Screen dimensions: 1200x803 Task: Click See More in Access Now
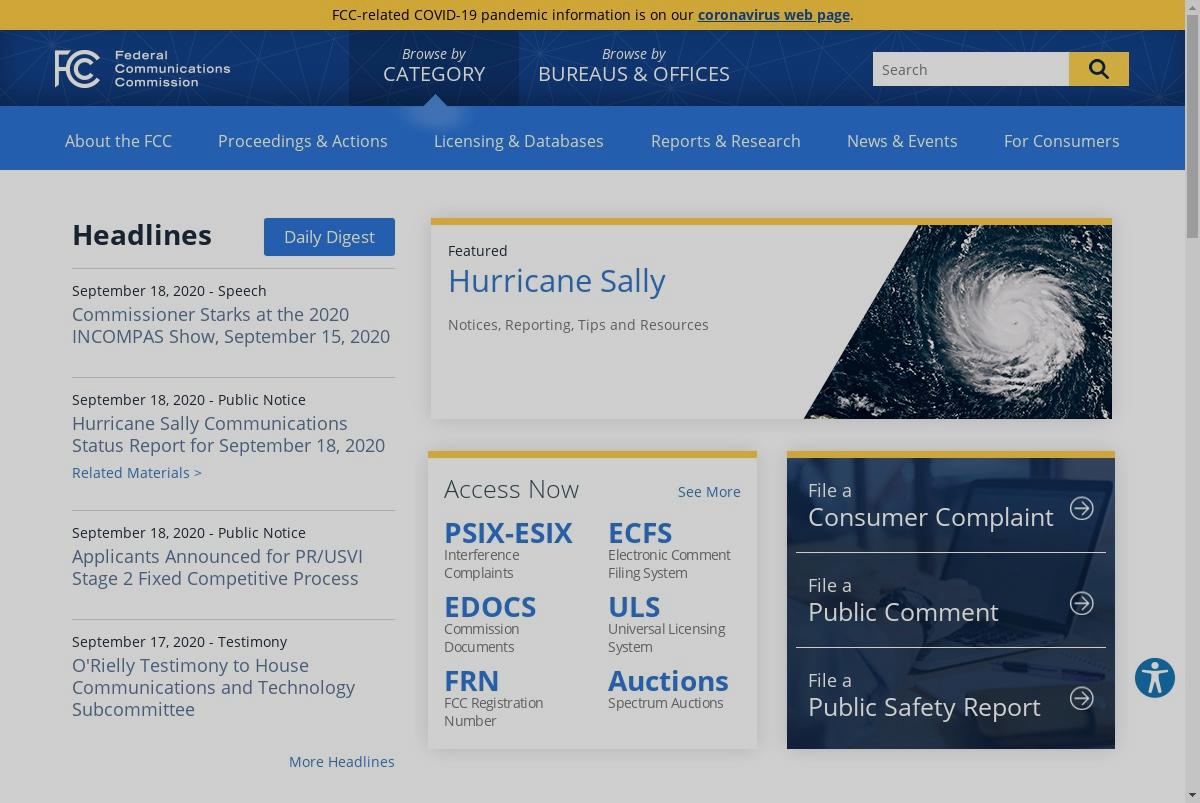709,492
